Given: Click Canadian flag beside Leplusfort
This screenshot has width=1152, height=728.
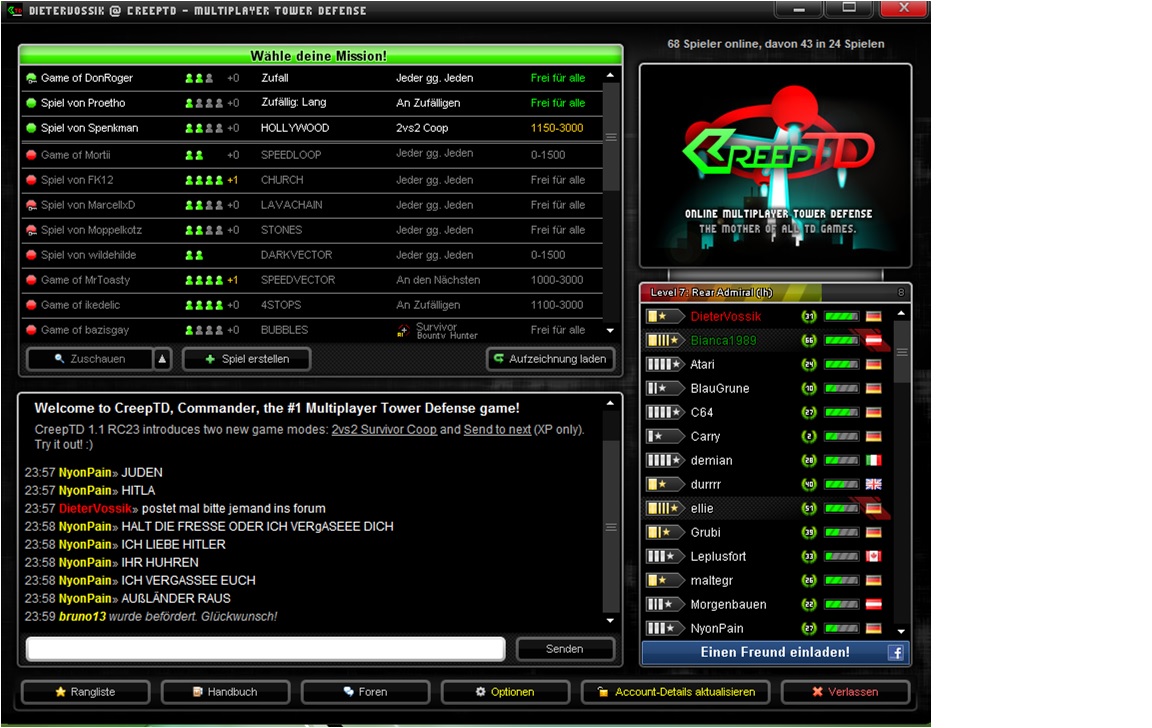Looking at the screenshot, I should 873,556.
